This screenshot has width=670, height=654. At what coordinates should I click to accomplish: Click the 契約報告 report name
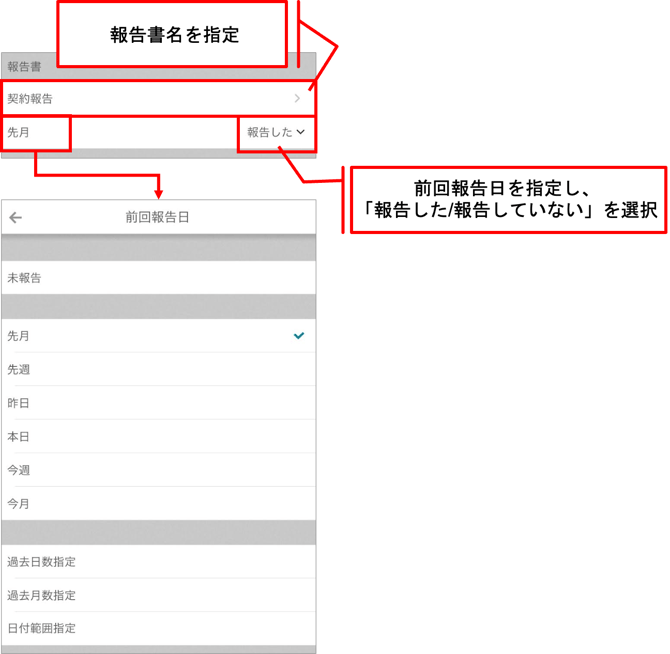(31, 99)
